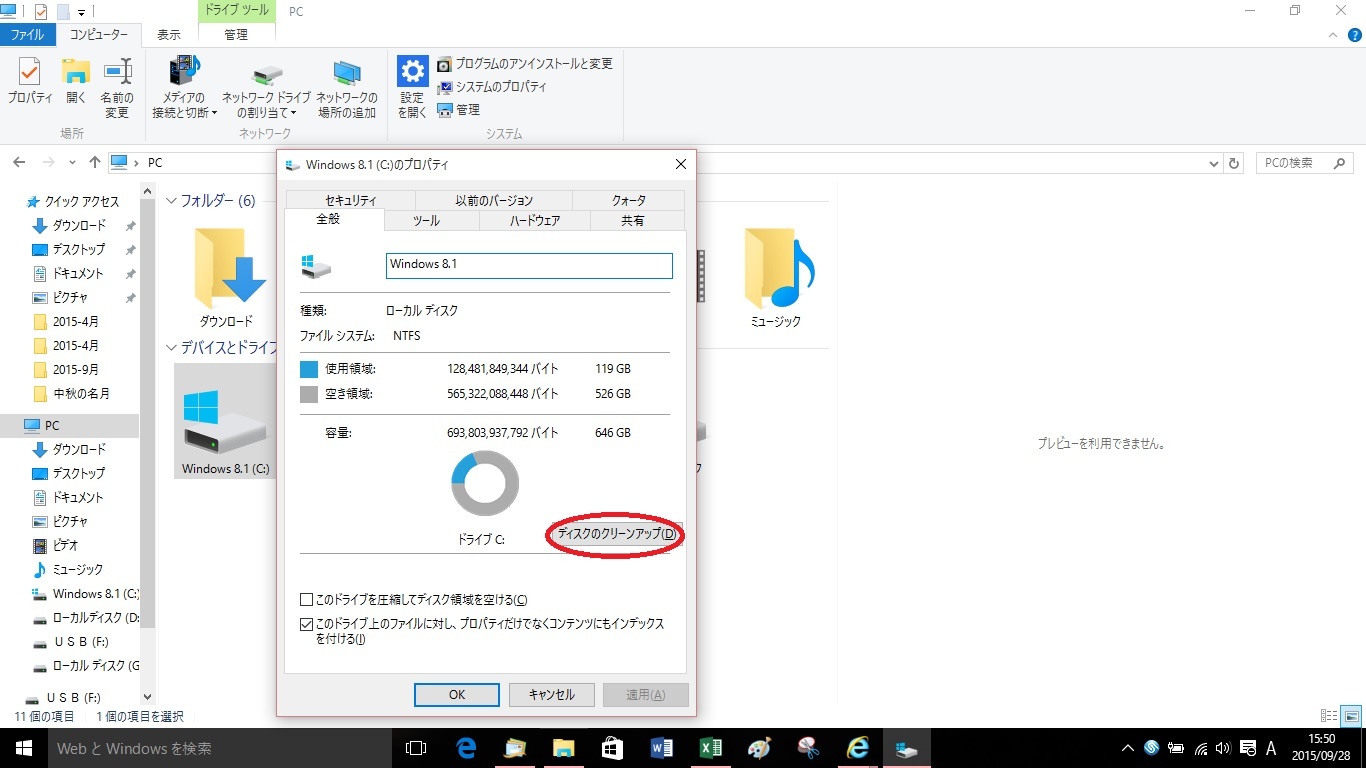Close the Windows 8.1 (C:) properties dialog
The image size is (1366, 768).
pyautogui.click(x=681, y=164)
